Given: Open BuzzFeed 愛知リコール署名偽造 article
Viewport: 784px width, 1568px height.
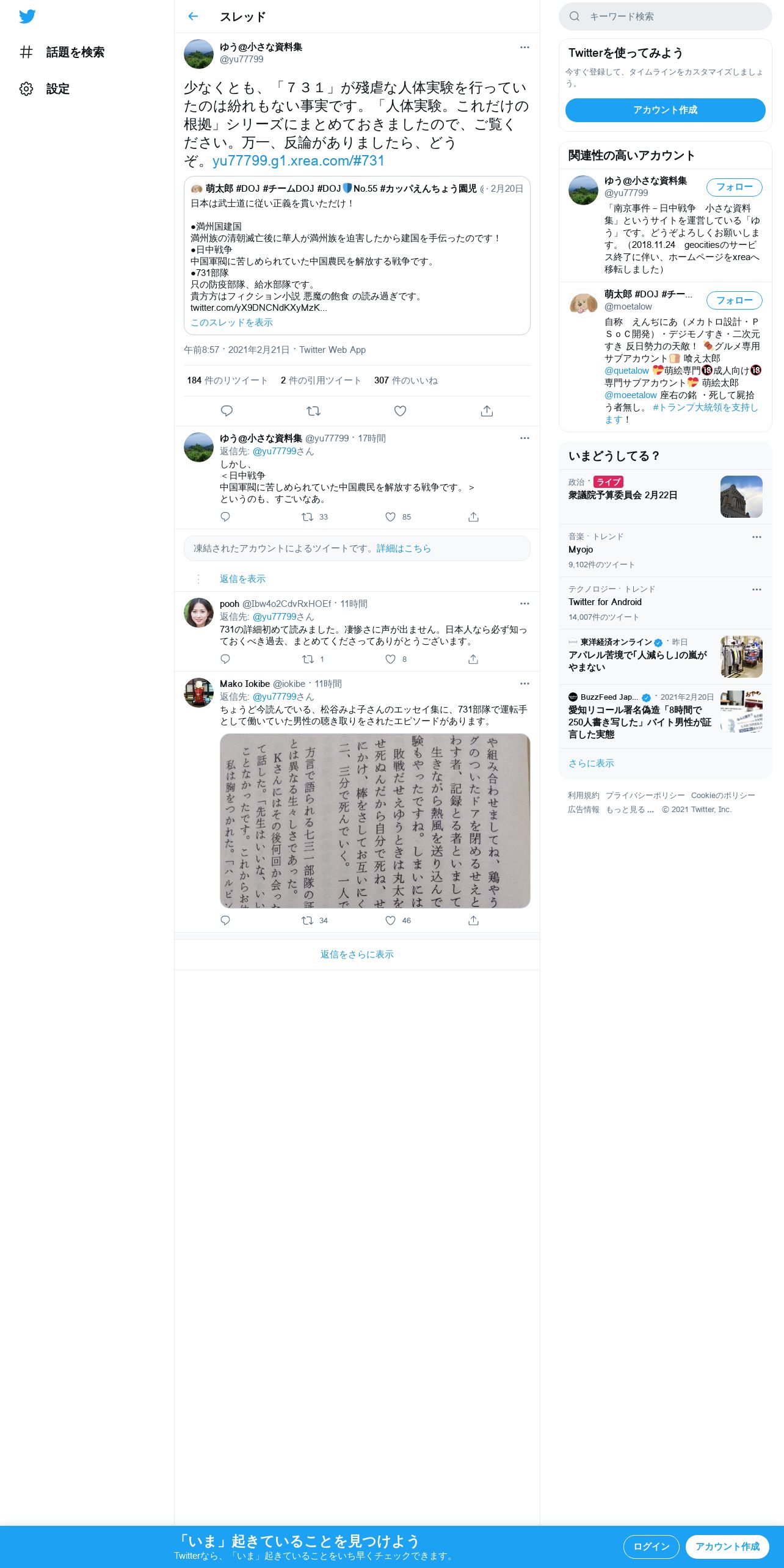Looking at the screenshot, I should pos(666,716).
